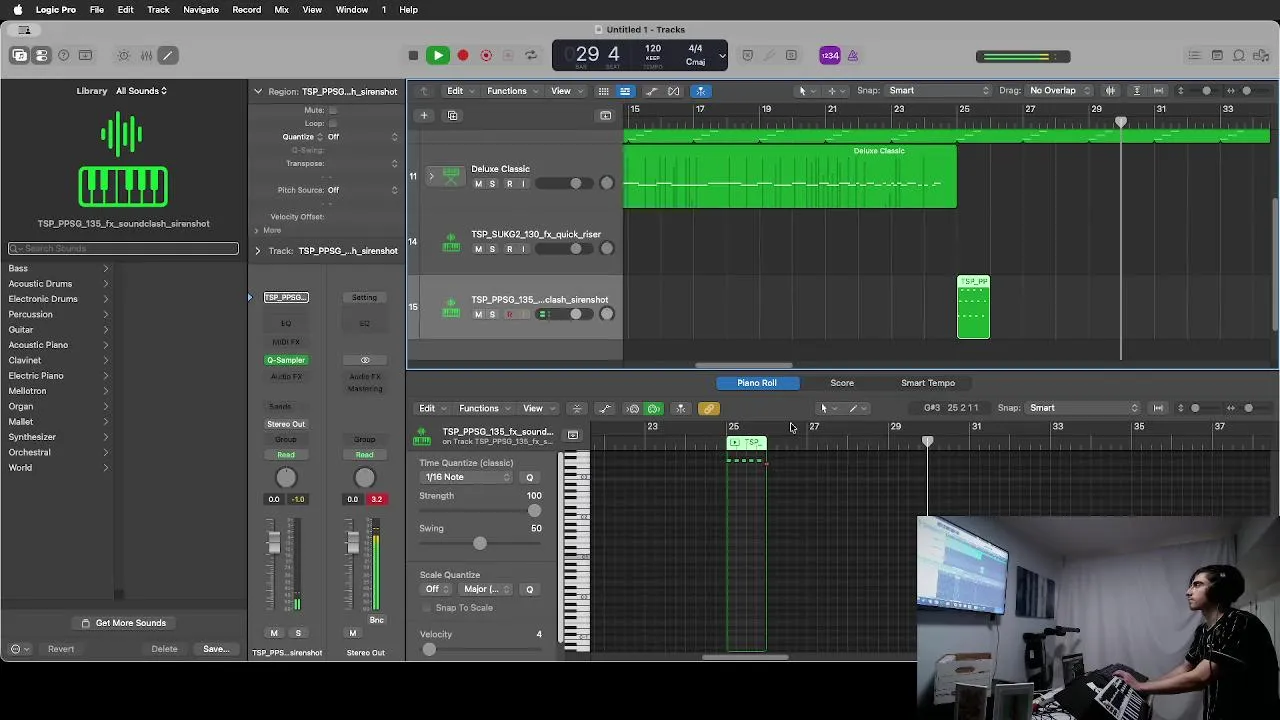The height and width of the screenshot is (720, 1280).
Task: Switch to the Smart Tempo tab
Action: [x=928, y=383]
